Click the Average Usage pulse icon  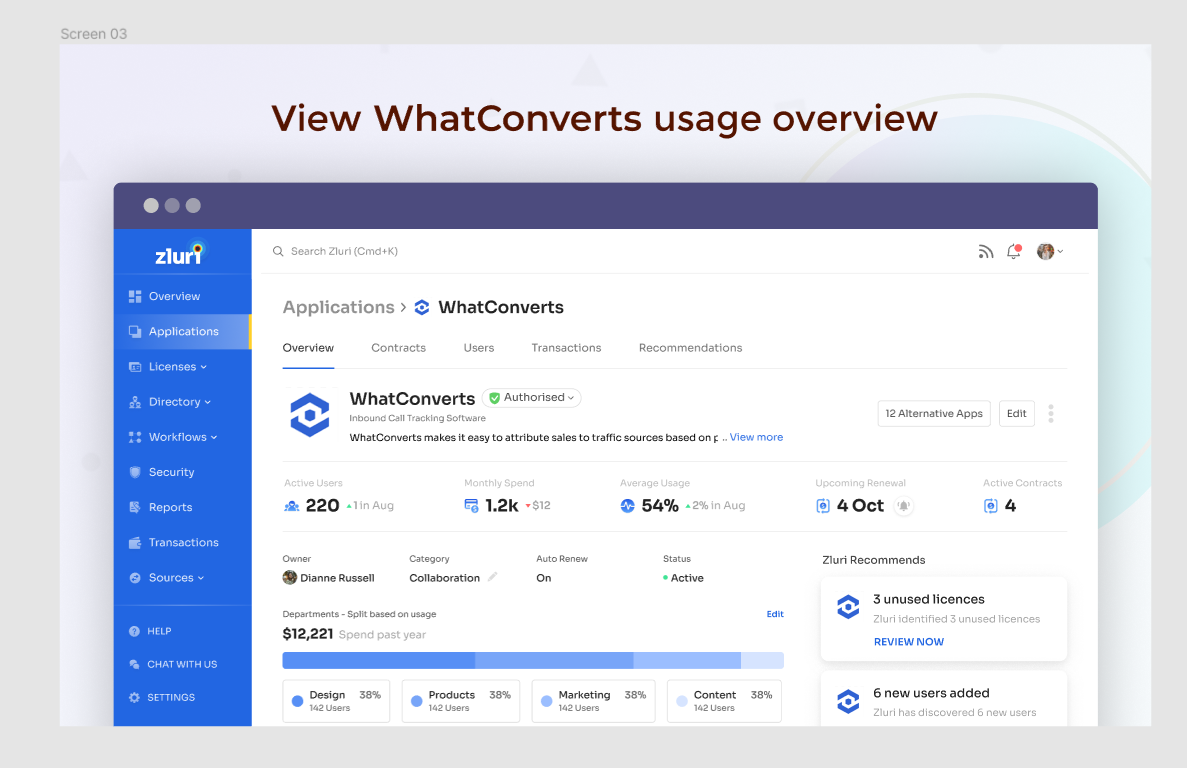tap(627, 505)
